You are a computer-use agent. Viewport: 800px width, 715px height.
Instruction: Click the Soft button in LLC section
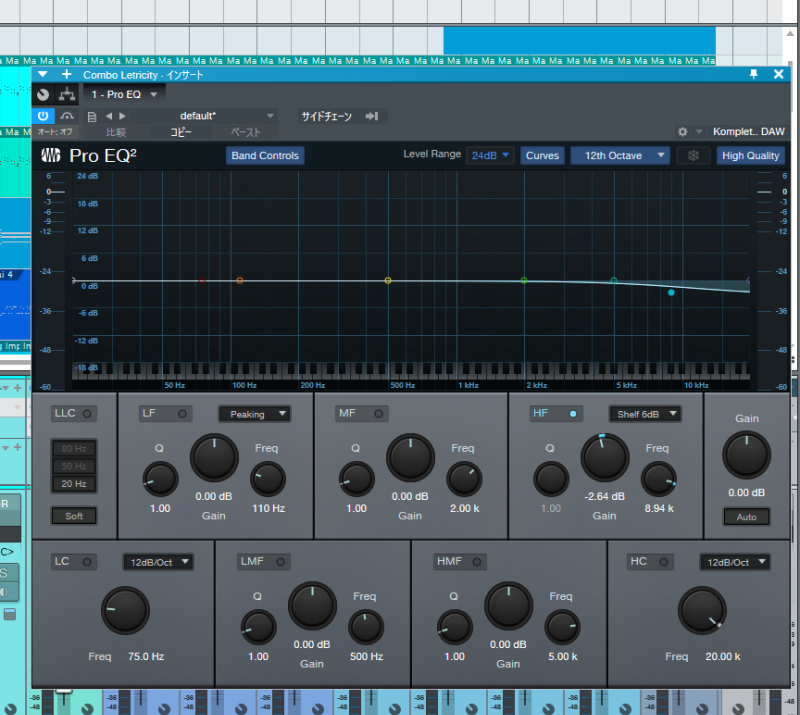point(74,516)
